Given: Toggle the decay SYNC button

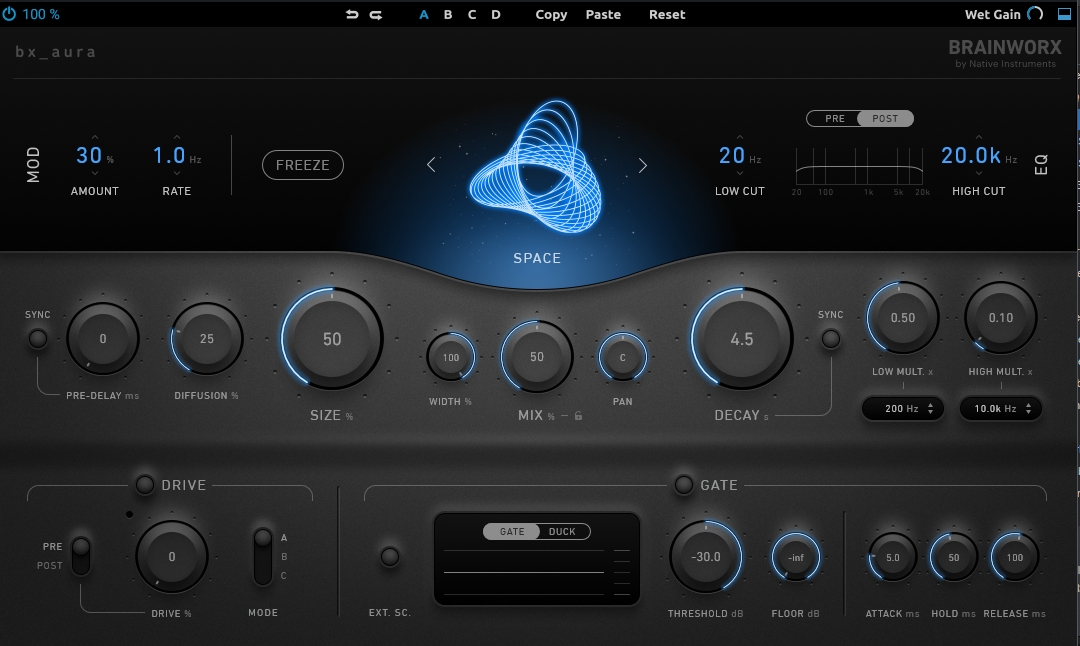Looking at the screenshot, I should click(x=831, y=338).
